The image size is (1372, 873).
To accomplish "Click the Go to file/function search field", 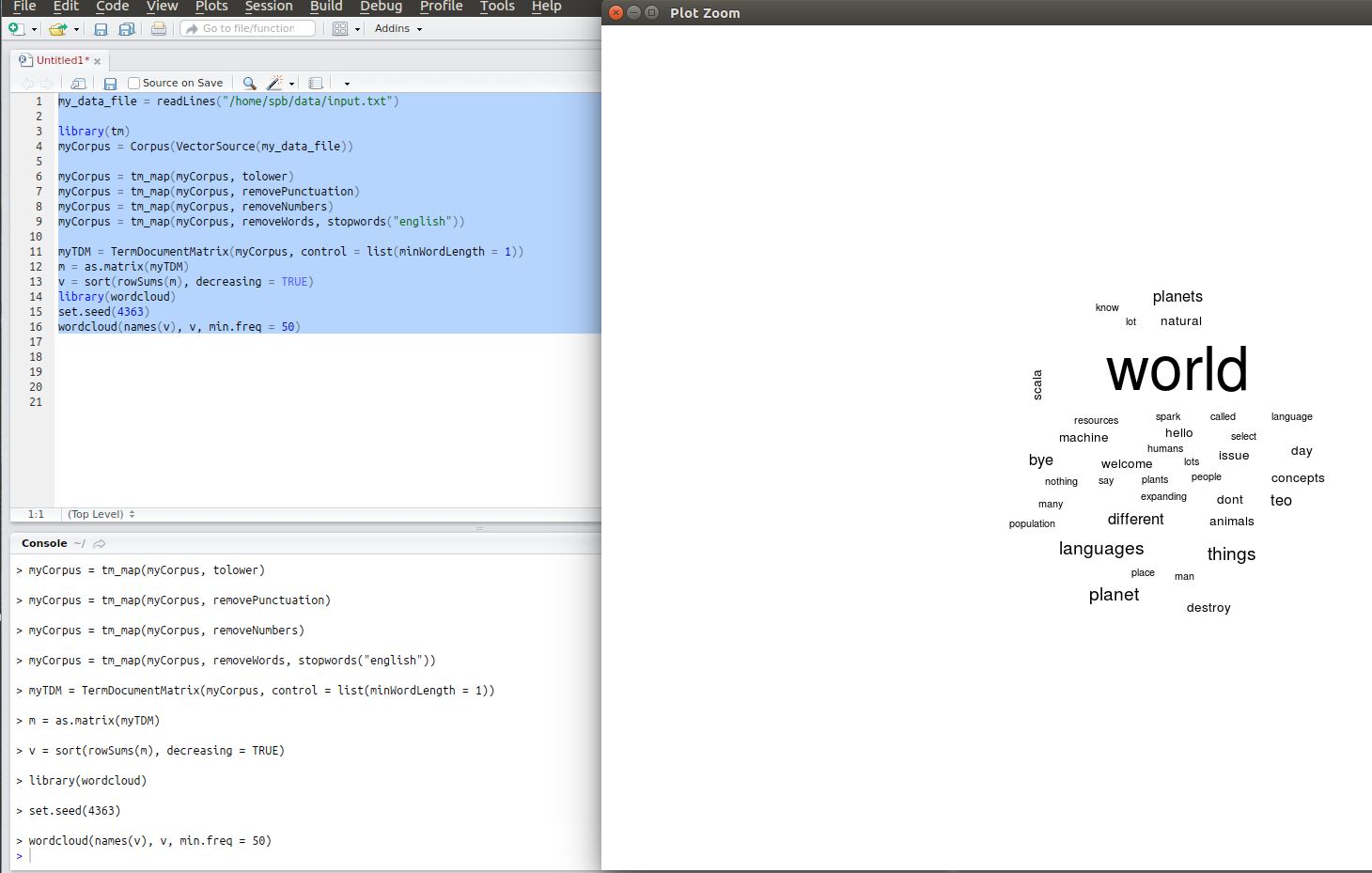I will [247, 28].
